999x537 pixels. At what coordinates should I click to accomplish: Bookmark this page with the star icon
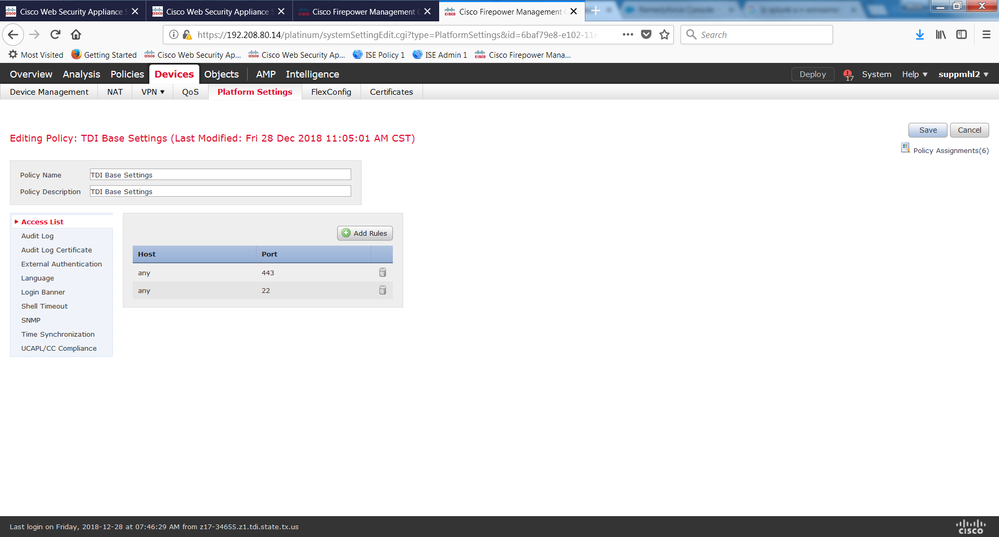(665, 34)
